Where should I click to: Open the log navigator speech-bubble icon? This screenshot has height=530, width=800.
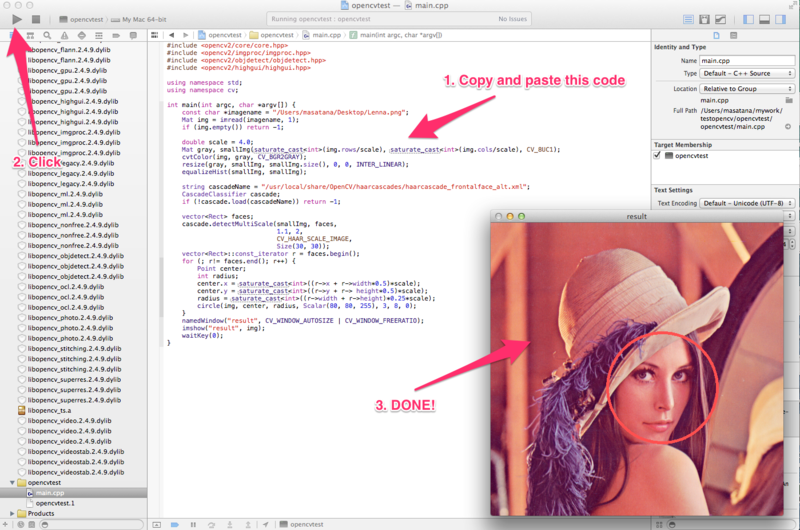pos(133,35)
